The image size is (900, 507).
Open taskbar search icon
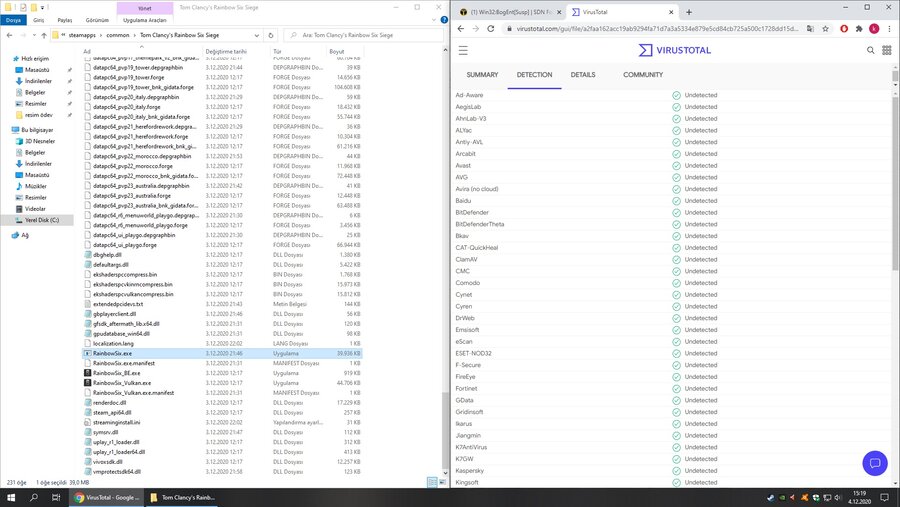34,498
